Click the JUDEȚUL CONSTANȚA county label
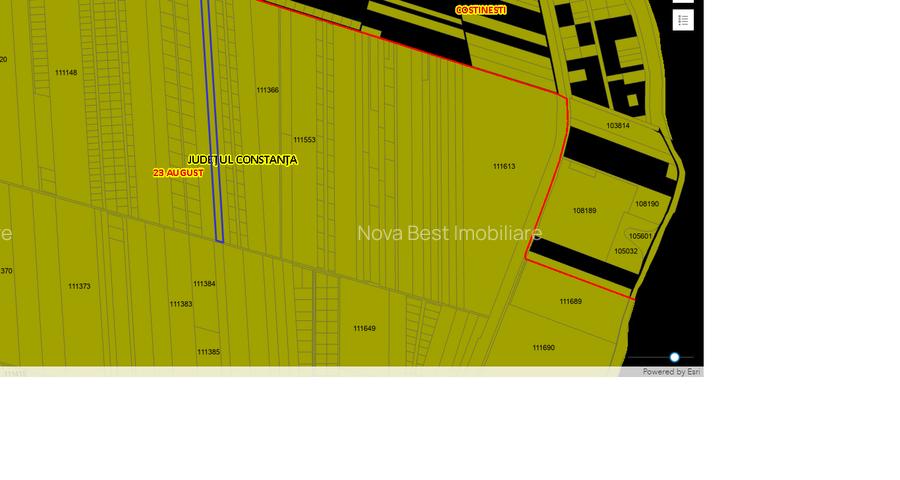 click(242, 160)
